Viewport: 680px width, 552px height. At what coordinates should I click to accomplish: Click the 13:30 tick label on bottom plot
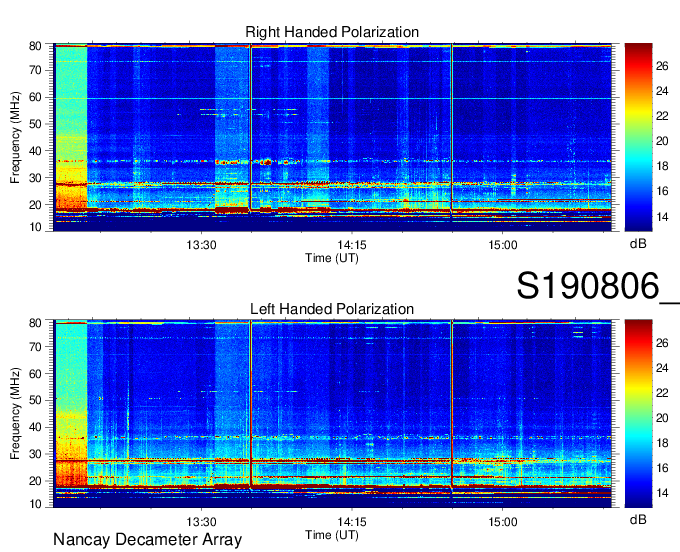(x=201, y=522)
